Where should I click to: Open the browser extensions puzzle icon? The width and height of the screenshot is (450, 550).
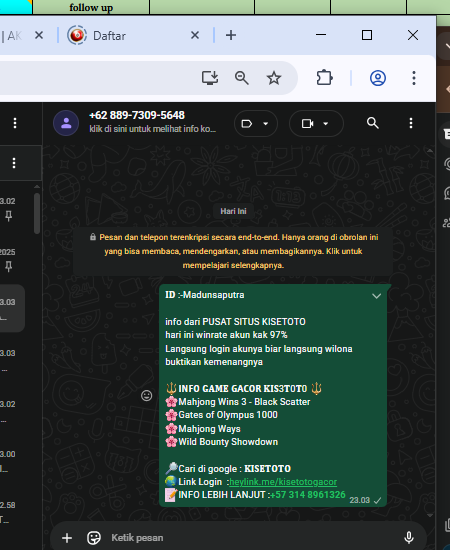point(324,78)
